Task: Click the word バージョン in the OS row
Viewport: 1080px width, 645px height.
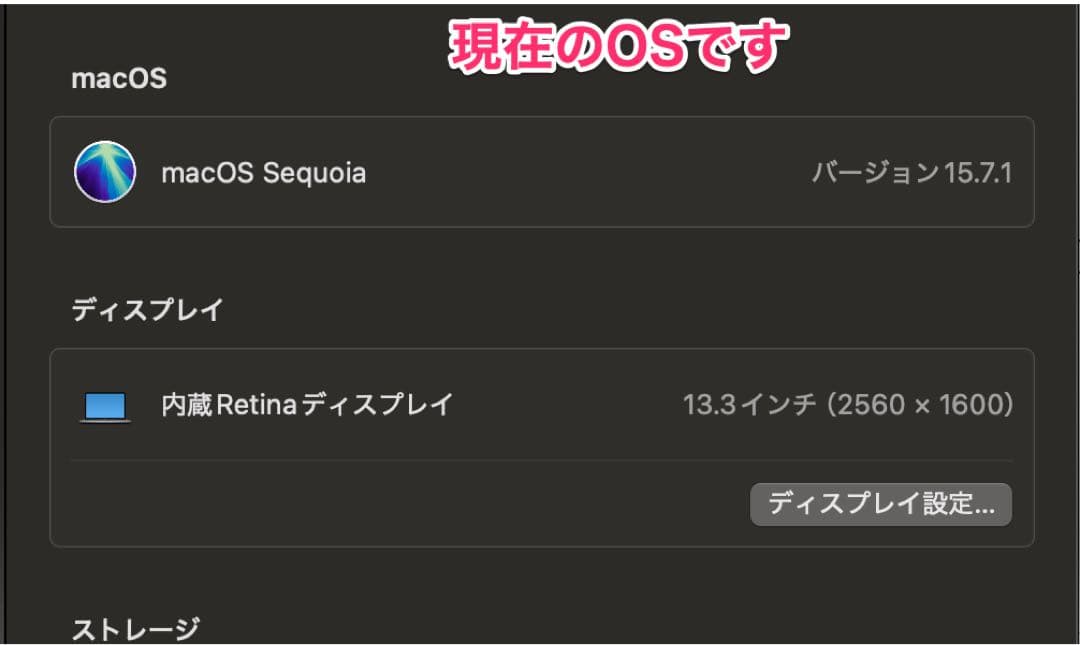Action: (x=875, y=173)
